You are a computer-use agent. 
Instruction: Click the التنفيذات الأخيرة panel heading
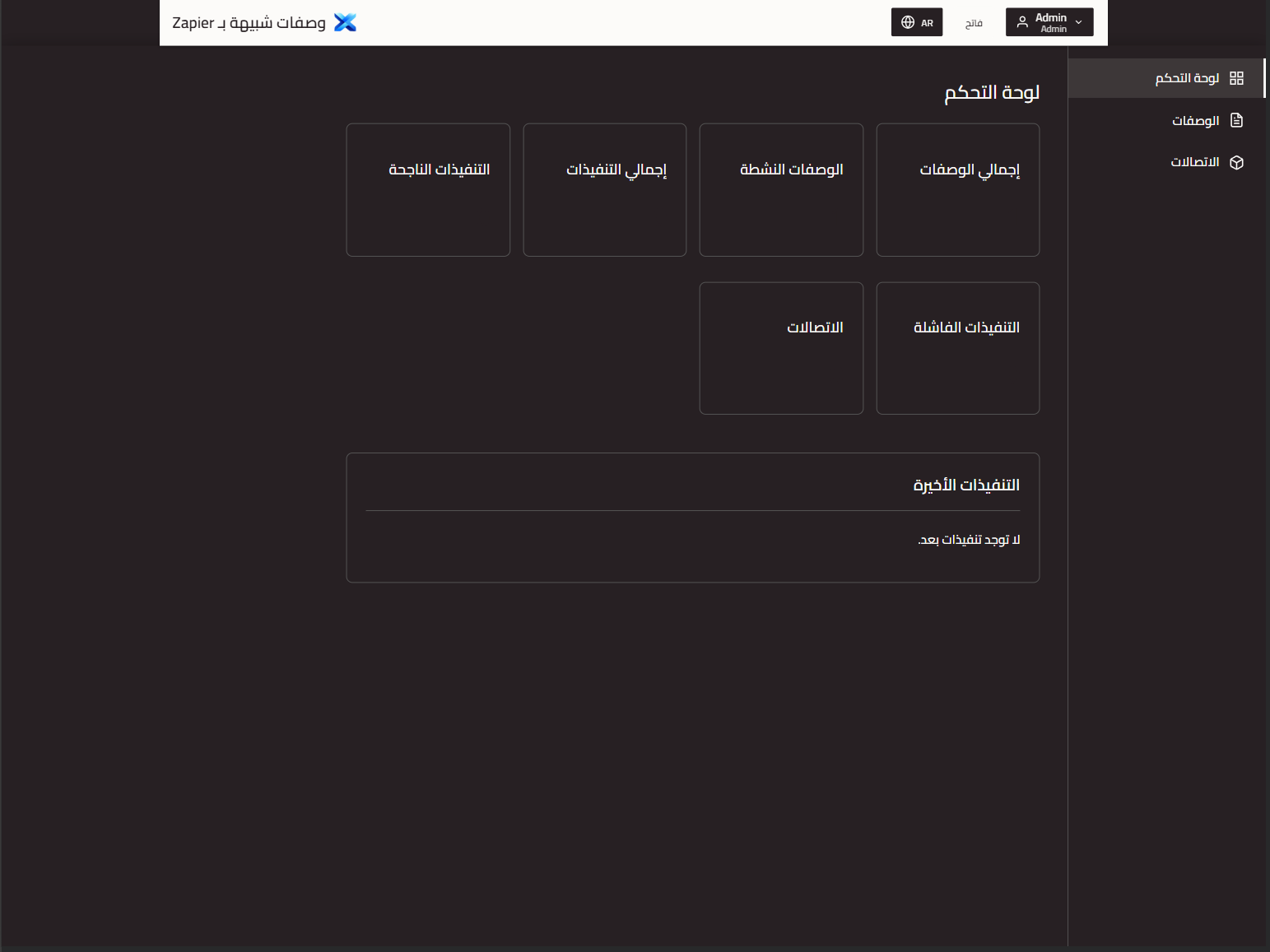(969, 485)
